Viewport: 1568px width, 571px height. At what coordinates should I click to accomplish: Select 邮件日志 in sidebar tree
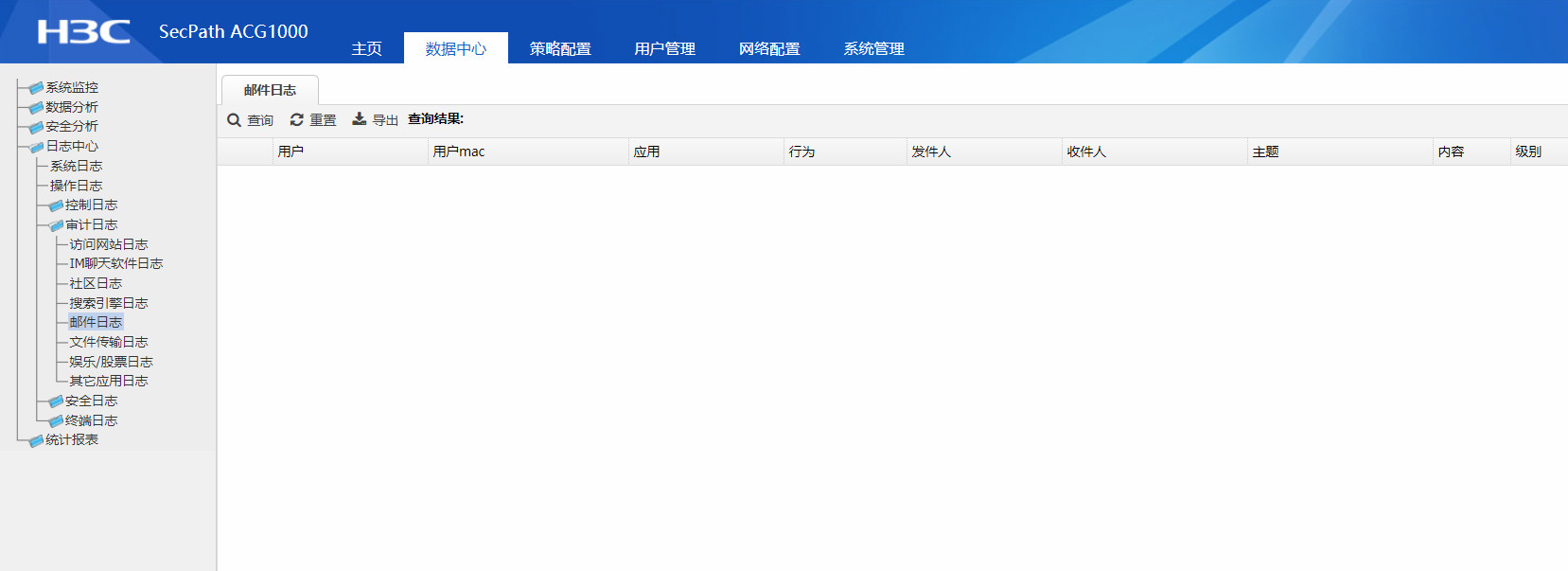pyautogui.click(x=96, y=322)
